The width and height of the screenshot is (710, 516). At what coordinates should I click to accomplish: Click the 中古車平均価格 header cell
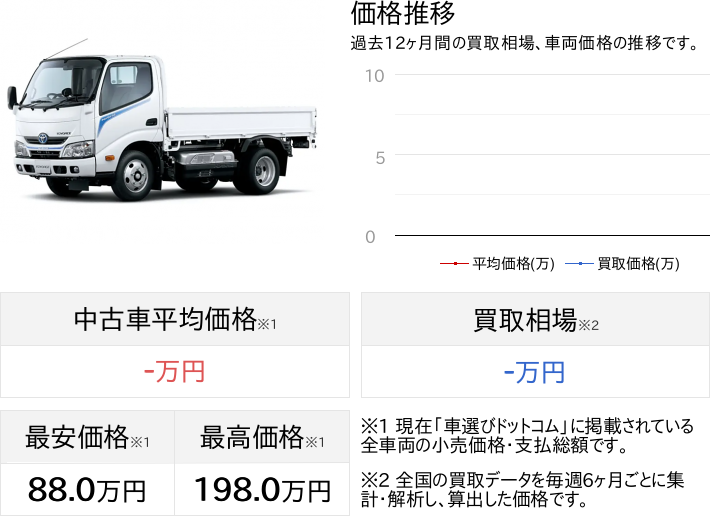175,320
